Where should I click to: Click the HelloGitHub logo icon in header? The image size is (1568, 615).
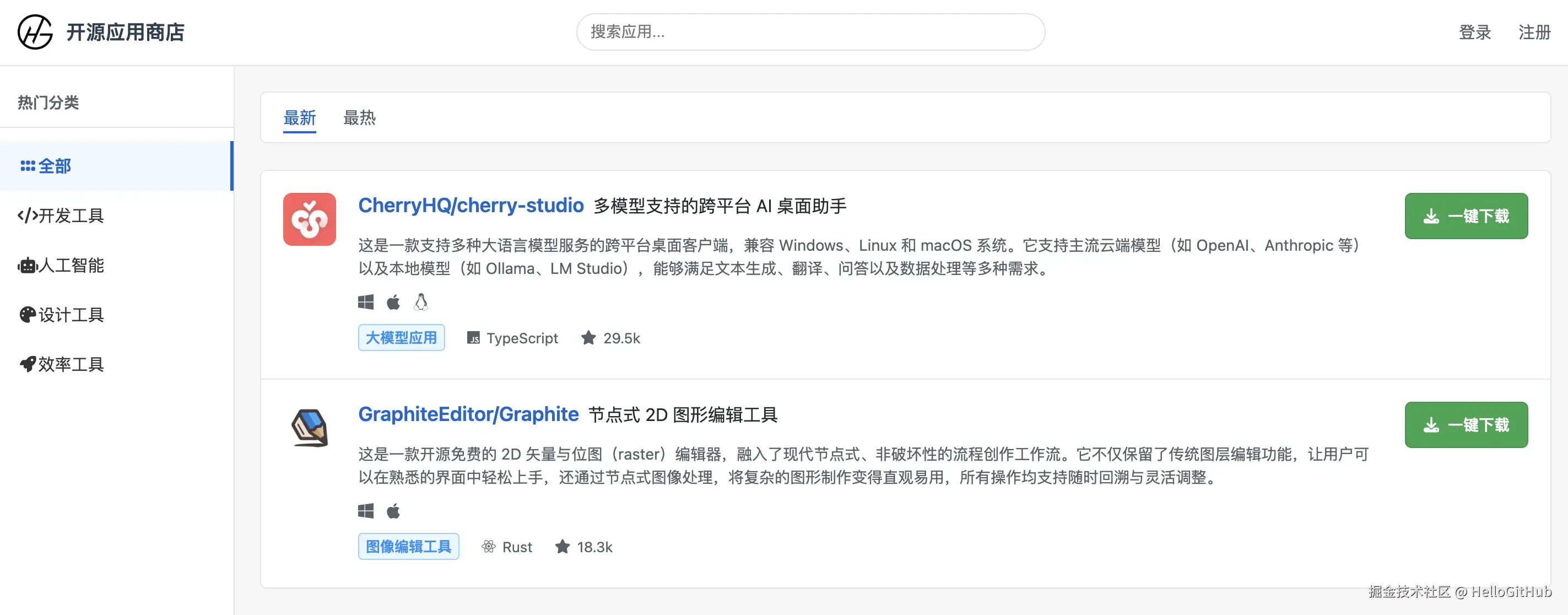[x=35, y=33]
